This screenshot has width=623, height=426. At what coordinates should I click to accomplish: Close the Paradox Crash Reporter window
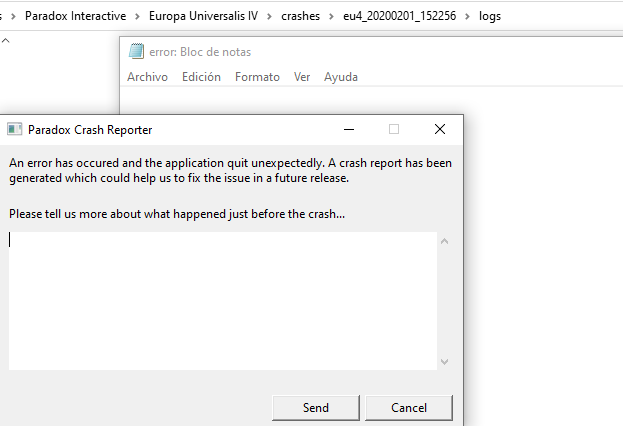(x=440, y=129)
